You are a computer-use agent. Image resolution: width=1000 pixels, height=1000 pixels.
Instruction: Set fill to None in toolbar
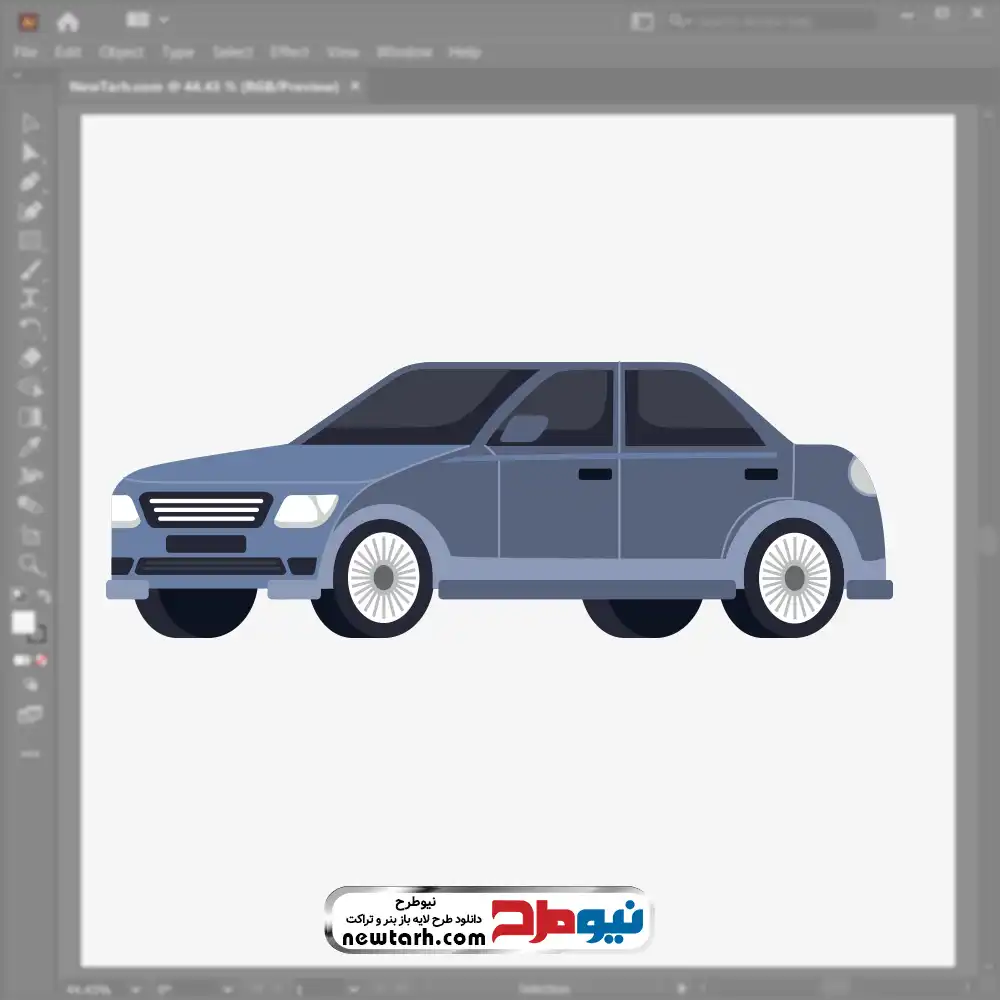coord(42,661)
